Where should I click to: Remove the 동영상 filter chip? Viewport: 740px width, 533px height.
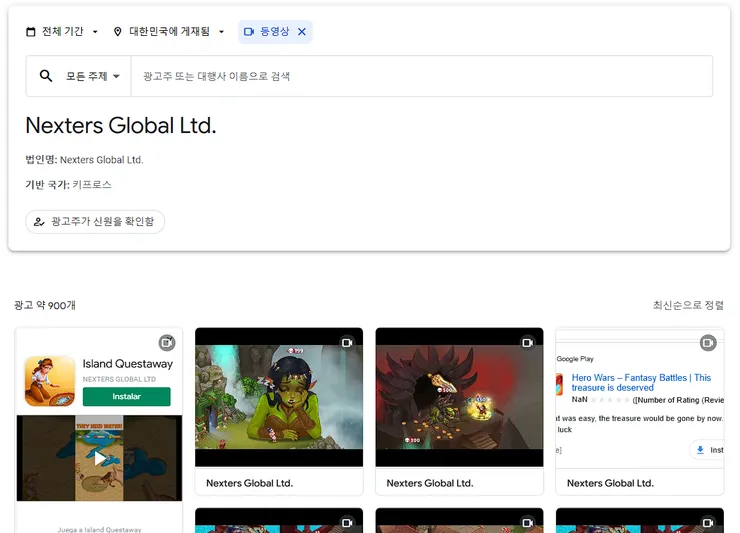point(302,32)
